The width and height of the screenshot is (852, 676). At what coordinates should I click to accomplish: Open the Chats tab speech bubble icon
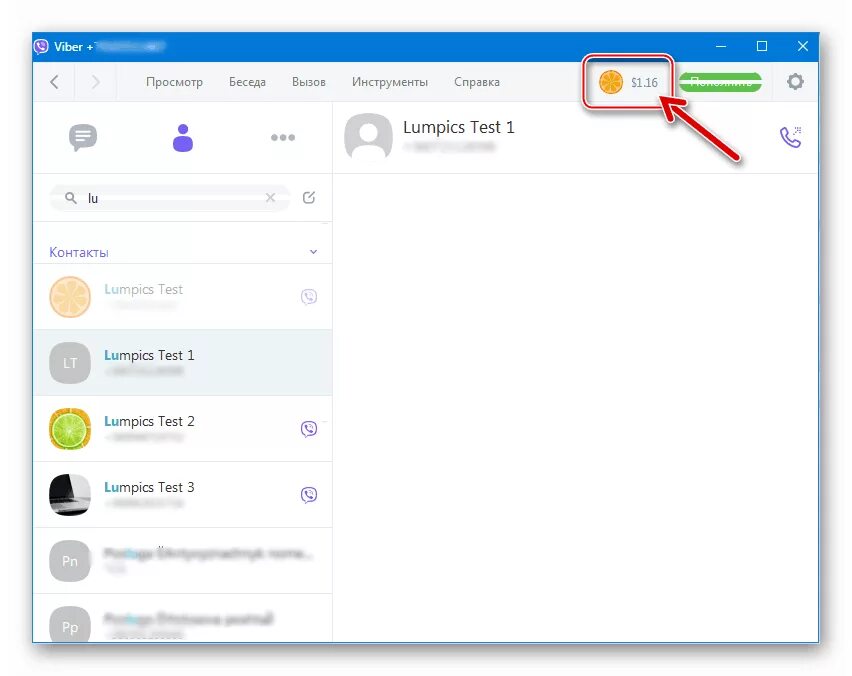coord(83,137)
